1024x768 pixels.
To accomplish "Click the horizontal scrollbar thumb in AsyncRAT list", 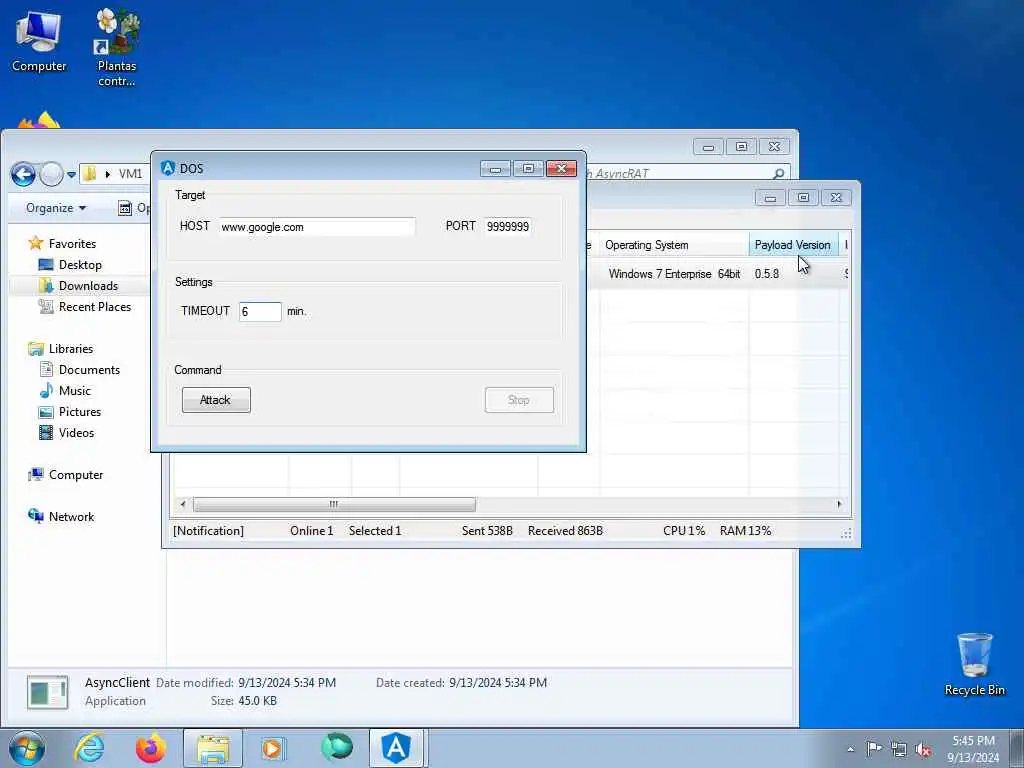I will pyautogui.click(x=334, y=504).
